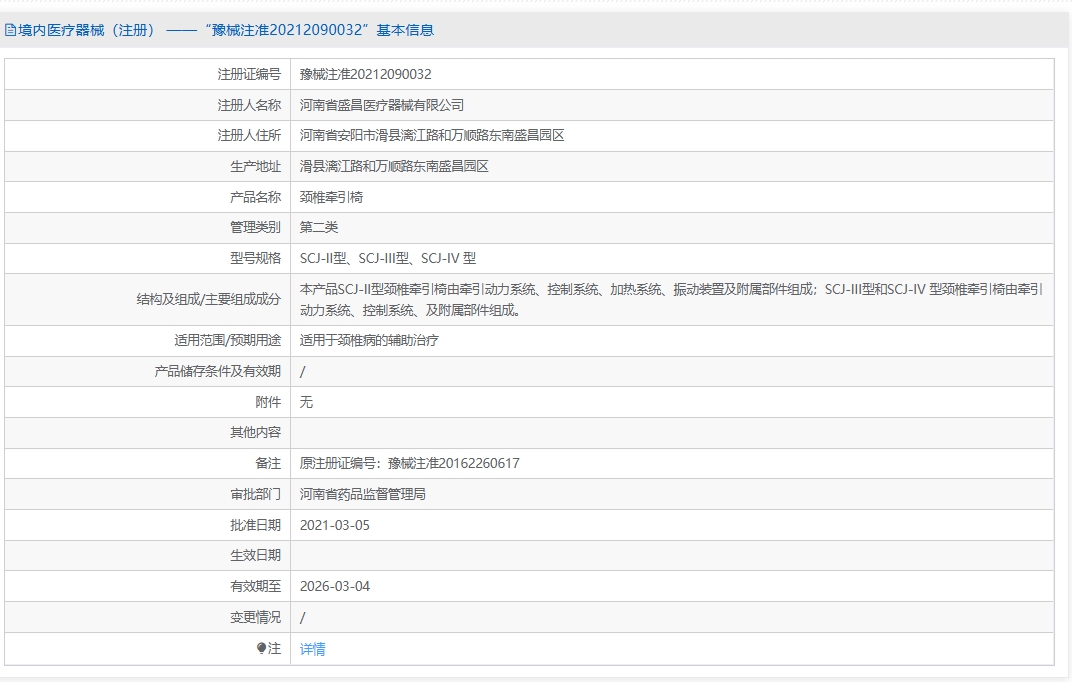Click the 注册证编号 label

click(x=250, y=74)
